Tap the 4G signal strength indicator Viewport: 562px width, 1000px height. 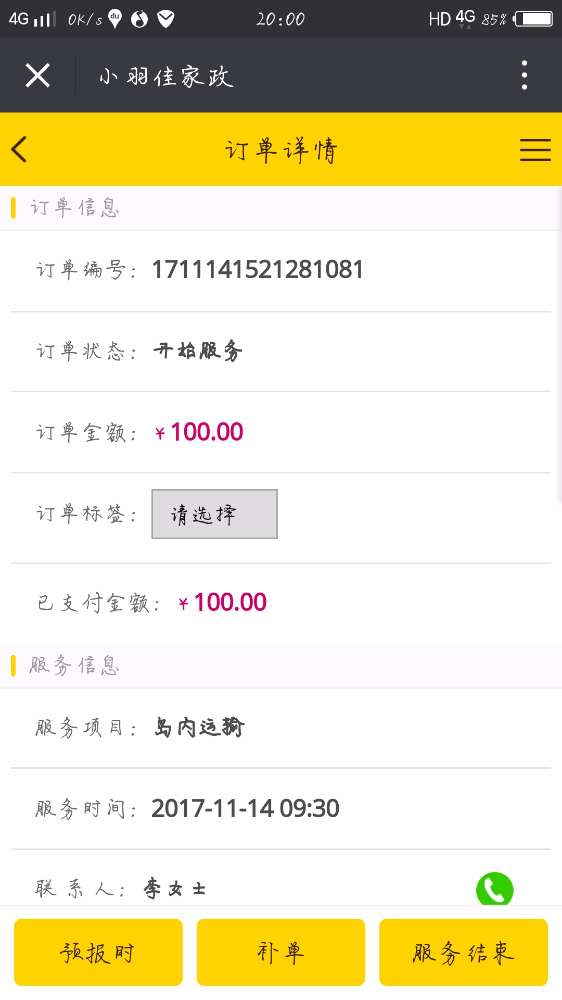click(x=32, y=19)
